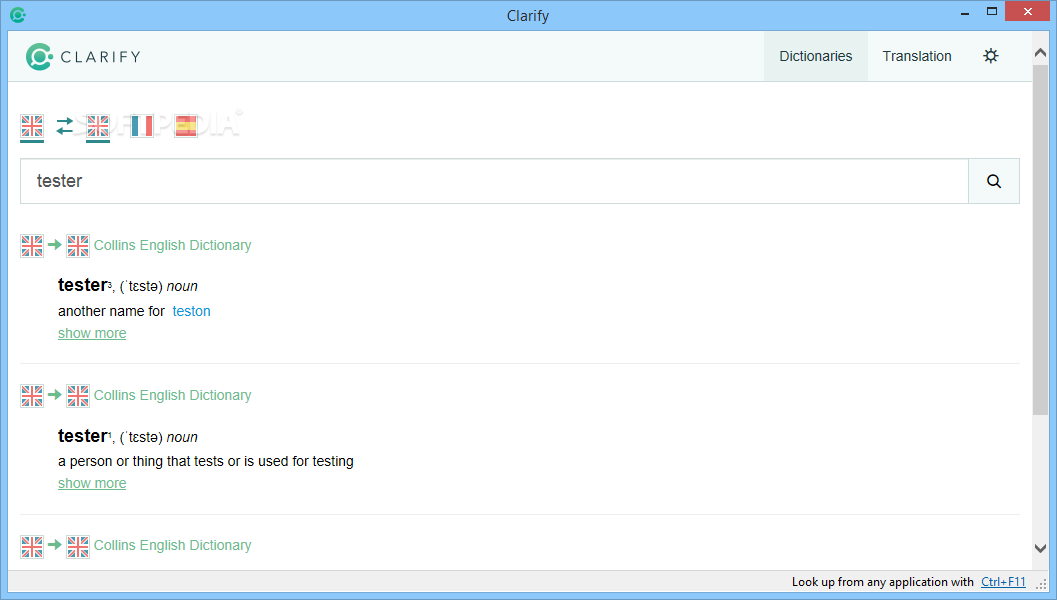Close the Clarify window
The width and height of the screenshot is (1057, 600).
click(1027, 11)
